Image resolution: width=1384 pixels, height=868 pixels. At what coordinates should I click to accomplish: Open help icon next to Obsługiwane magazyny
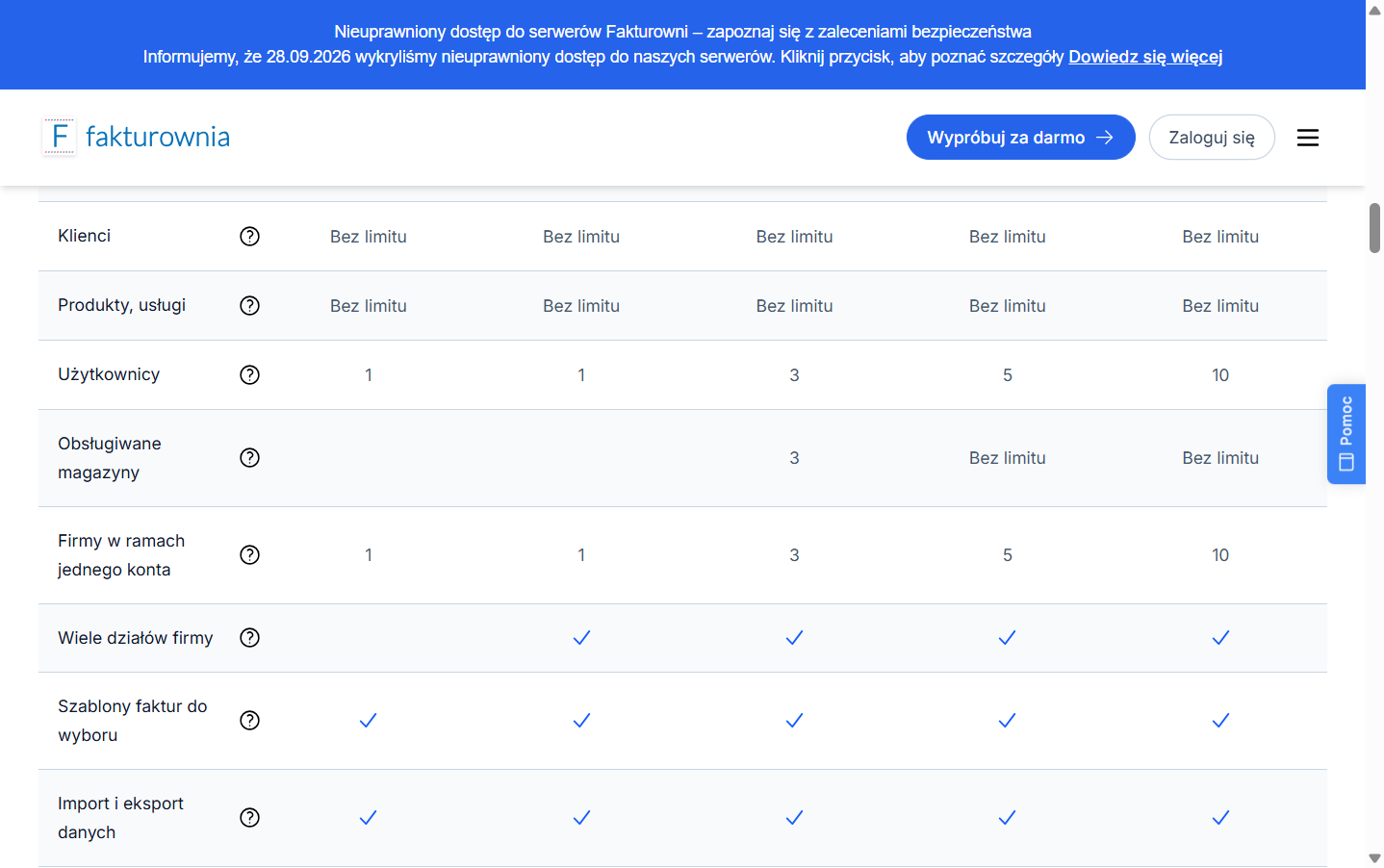click(x=249, y=457)
